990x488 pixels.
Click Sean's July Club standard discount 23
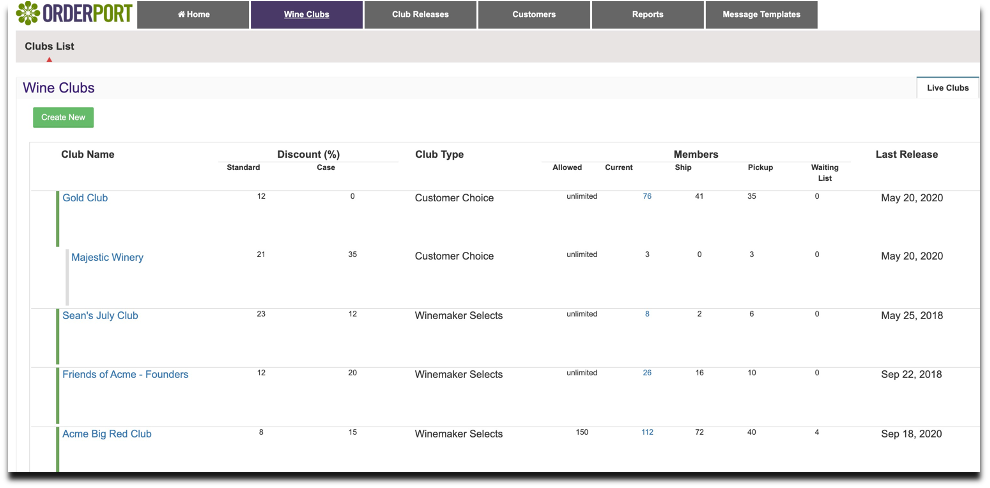[x=261, y=314]
